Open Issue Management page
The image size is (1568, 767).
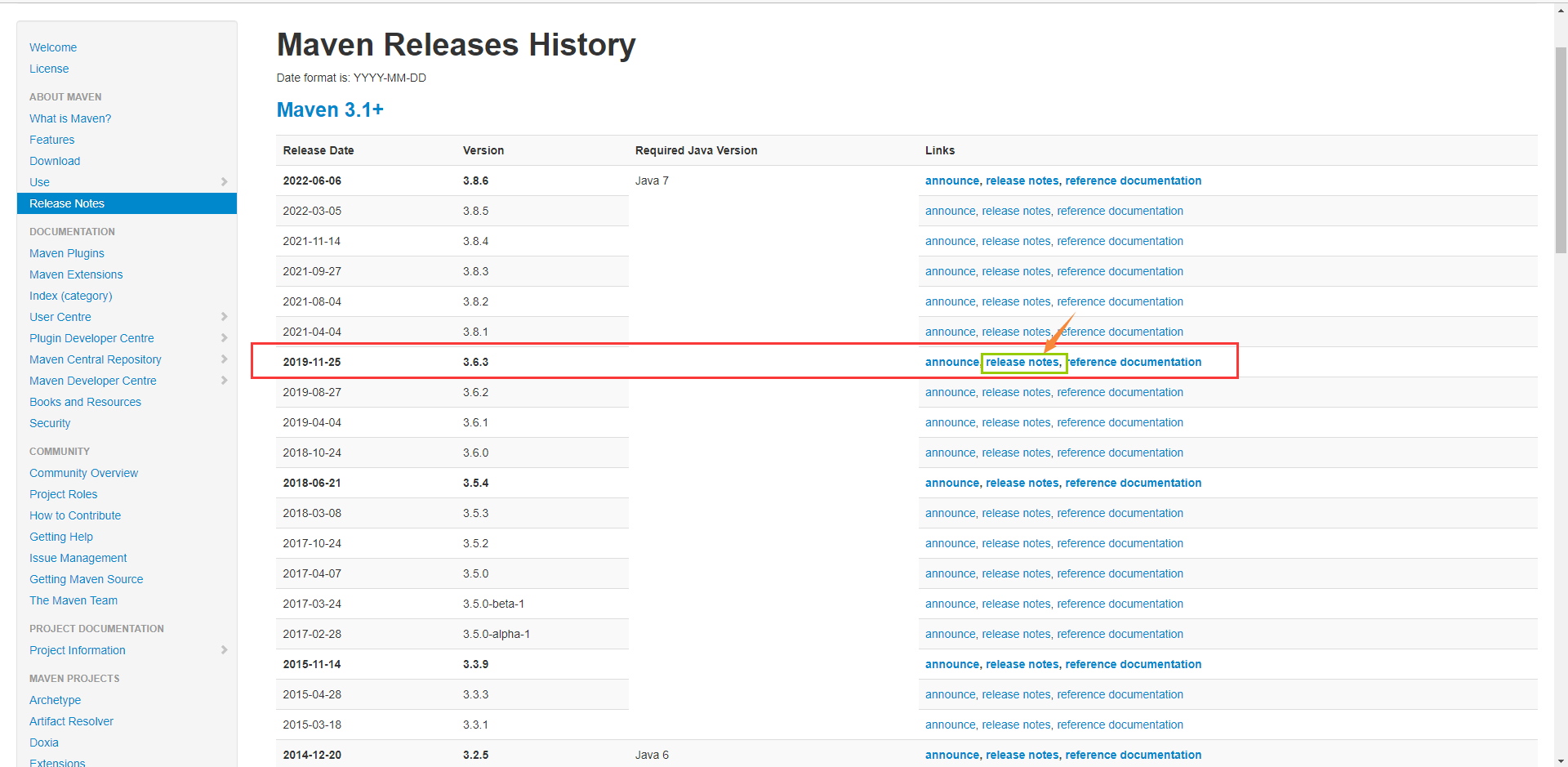click(78, 558)
